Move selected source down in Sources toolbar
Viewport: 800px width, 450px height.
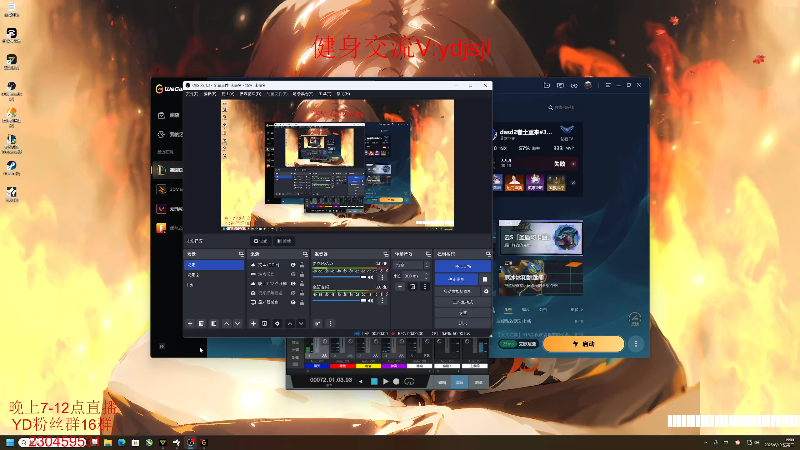tap(301, 323)
